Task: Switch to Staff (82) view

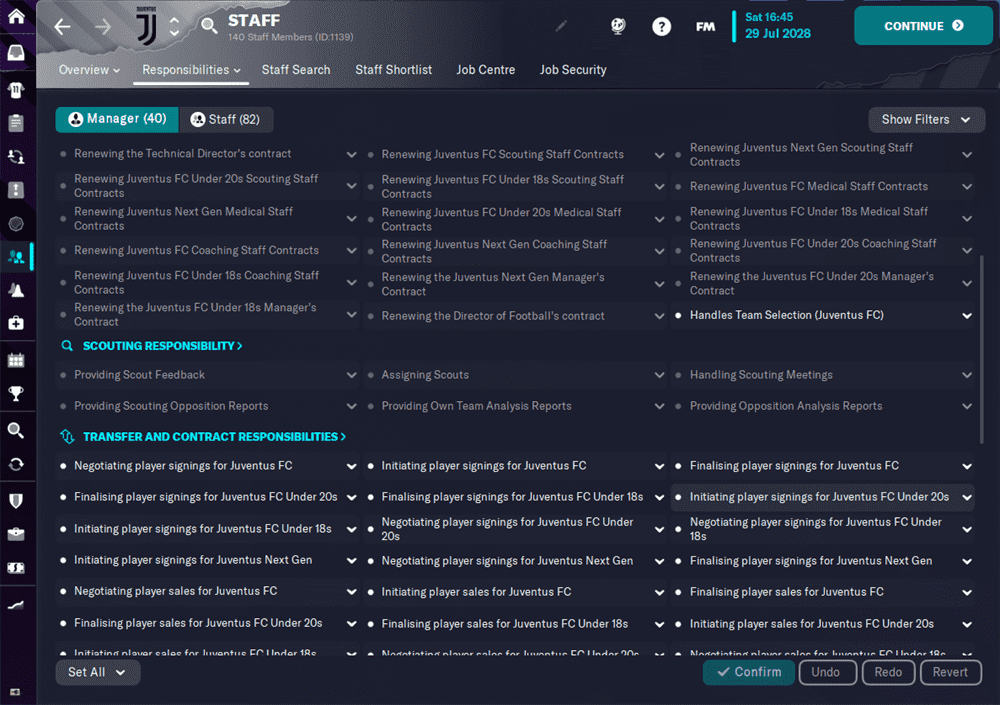Action: (x=226, y=119)
